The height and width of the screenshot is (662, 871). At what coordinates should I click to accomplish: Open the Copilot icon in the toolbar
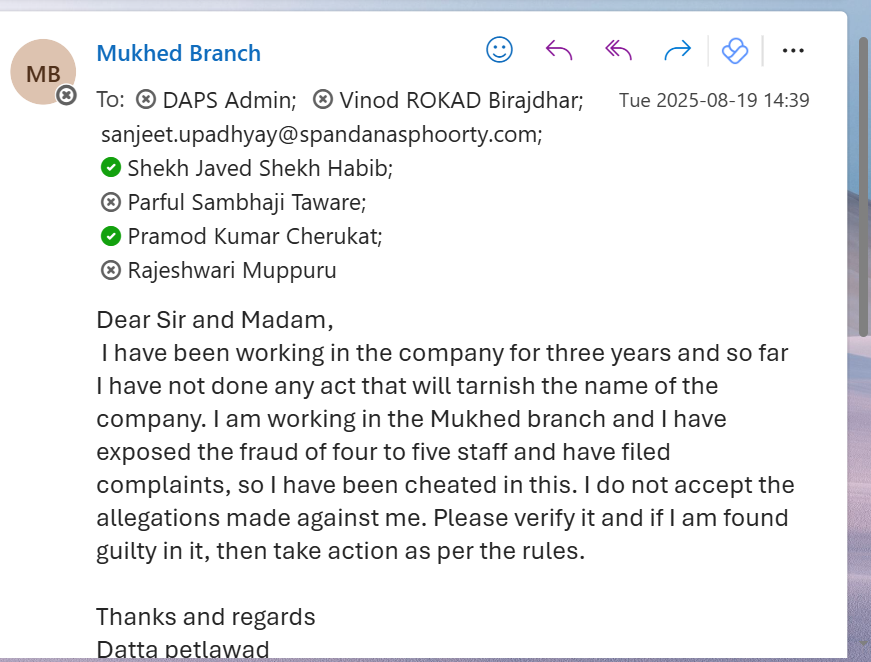point(735,50)
